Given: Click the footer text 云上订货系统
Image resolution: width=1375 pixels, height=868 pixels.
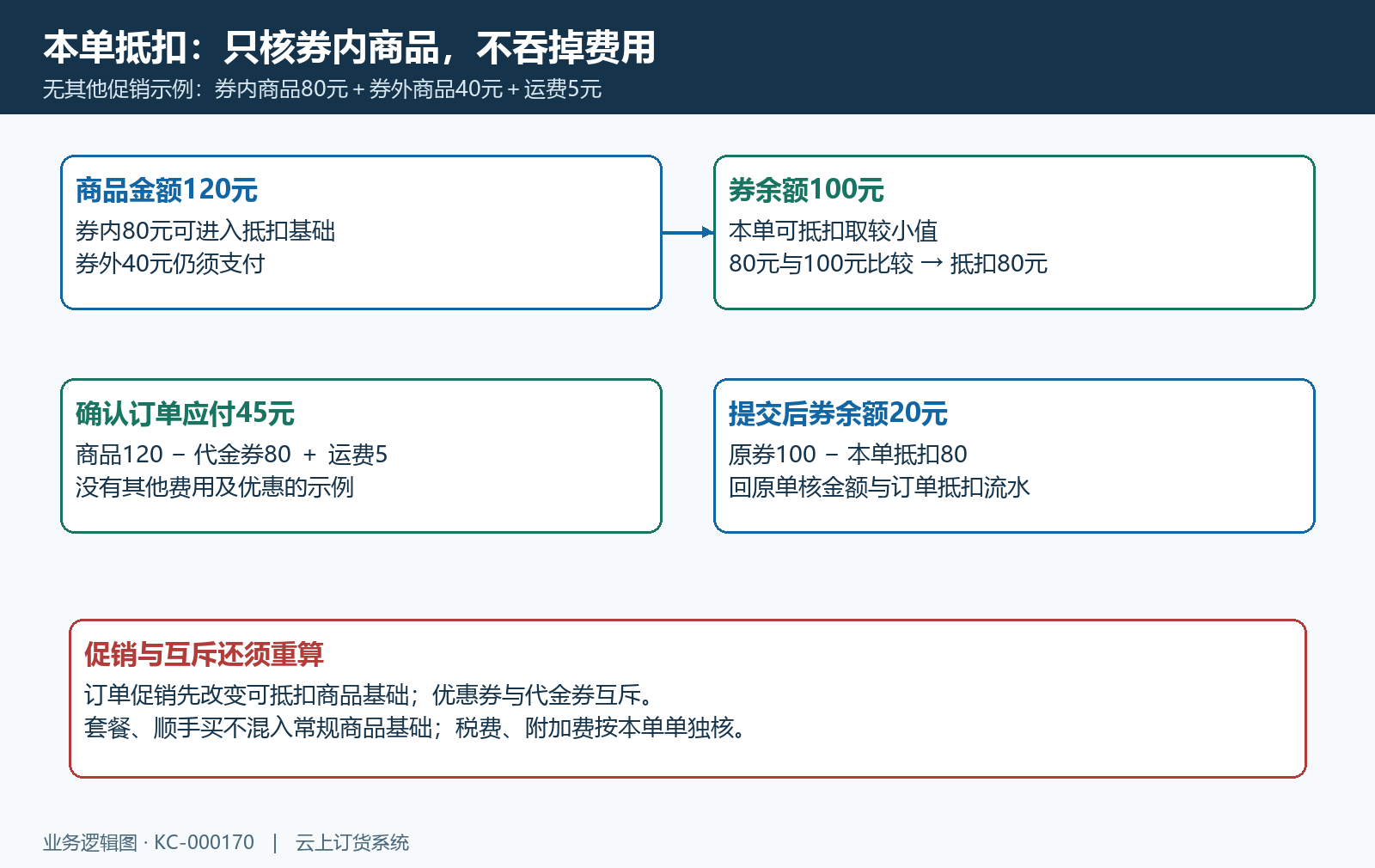Looking at the screenshot, I should 352,842.
